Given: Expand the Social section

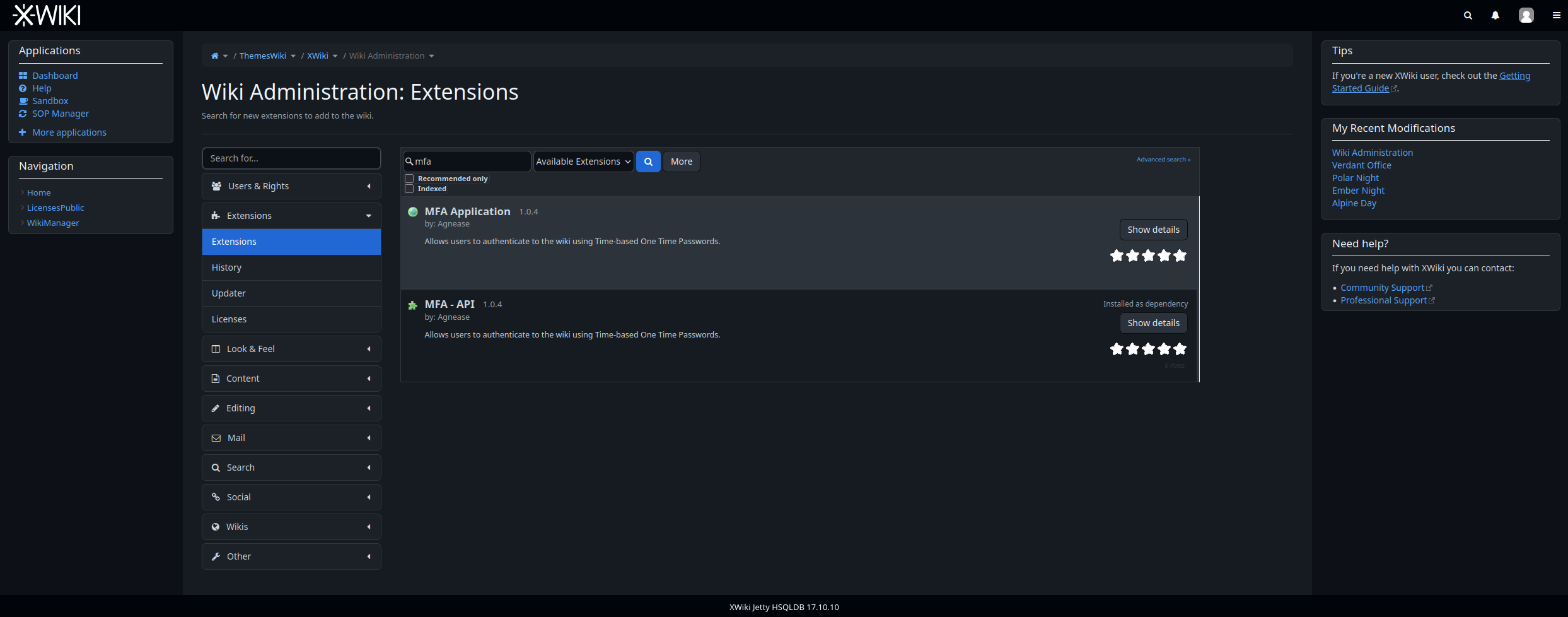Looking at the screenshot, I should tap(291, 497).
